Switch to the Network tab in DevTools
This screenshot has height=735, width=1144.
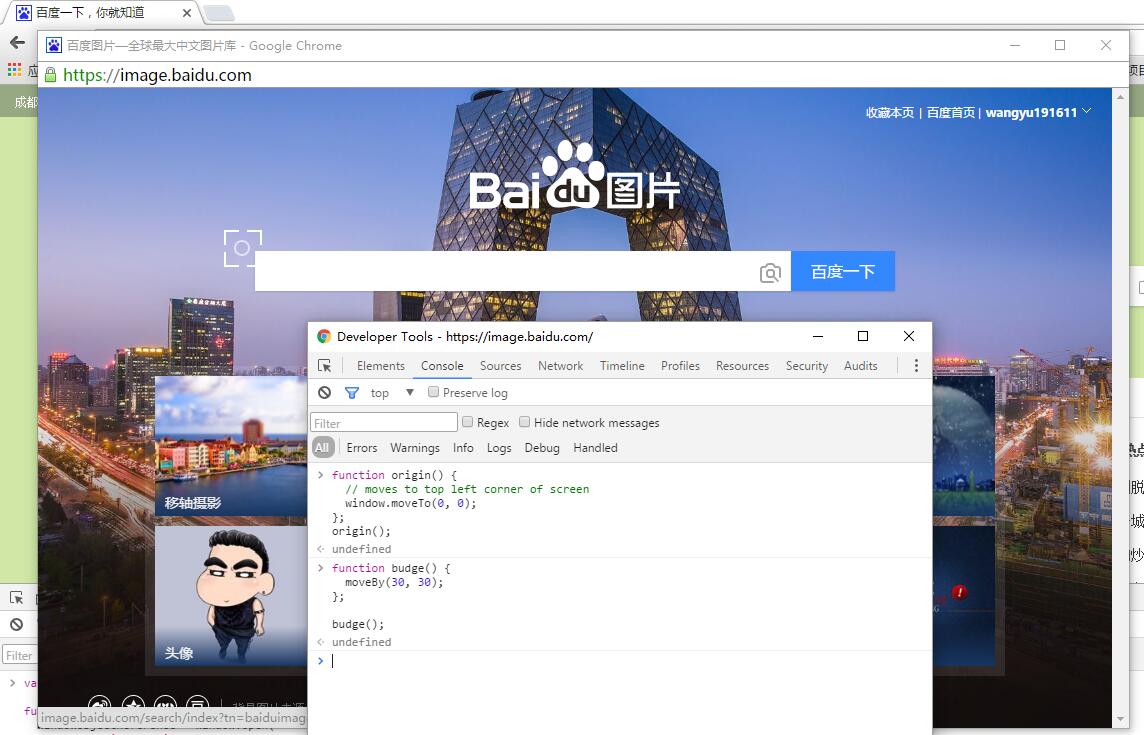point(560,365)
